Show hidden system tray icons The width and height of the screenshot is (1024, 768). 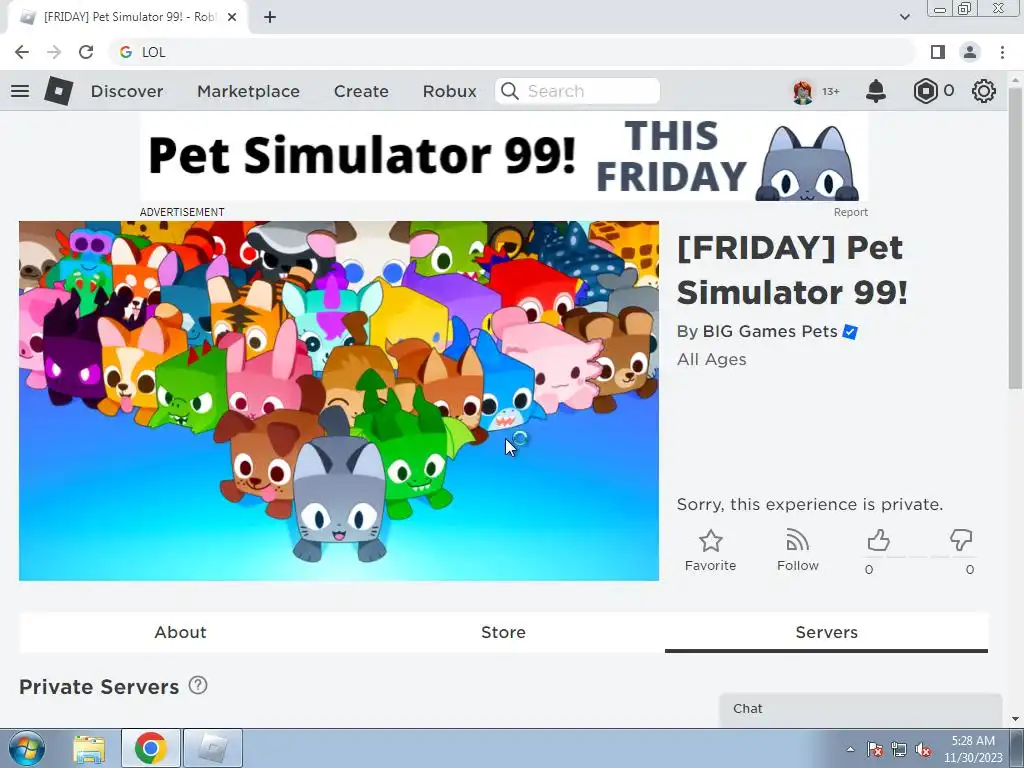(850, 750)
